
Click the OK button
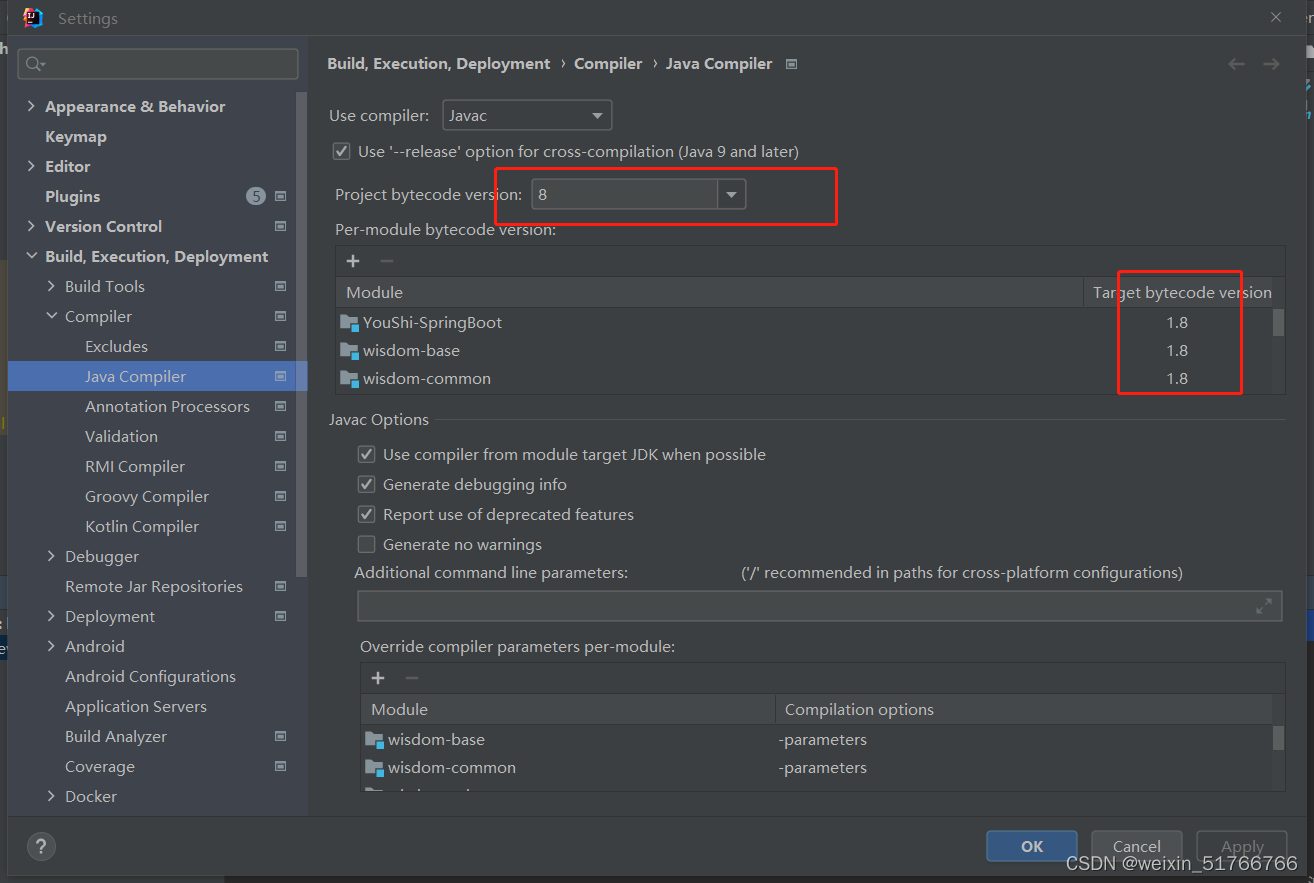pyautogui.click(x=1031, y=845)
